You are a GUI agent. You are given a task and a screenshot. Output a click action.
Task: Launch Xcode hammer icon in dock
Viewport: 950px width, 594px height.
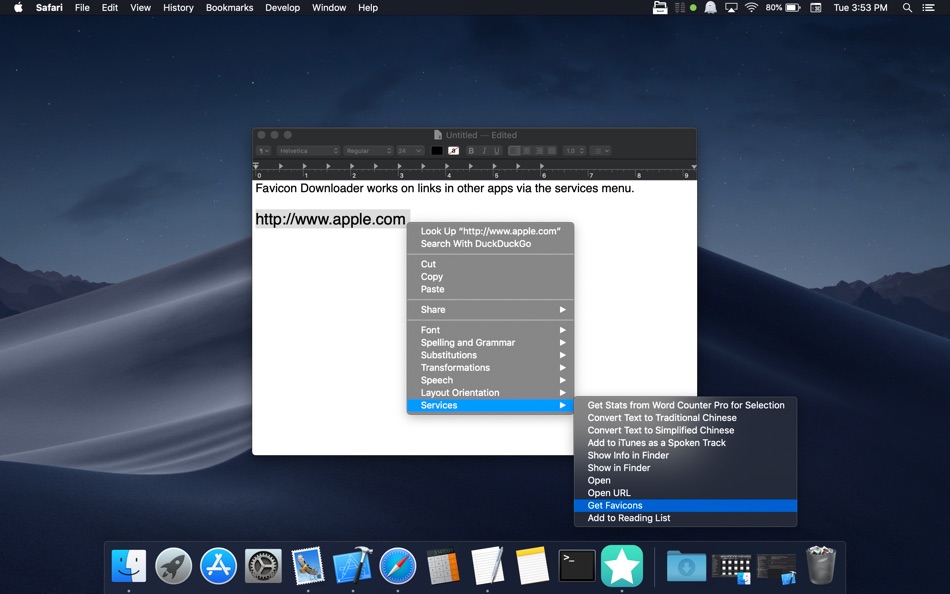[x=353, y=564]
